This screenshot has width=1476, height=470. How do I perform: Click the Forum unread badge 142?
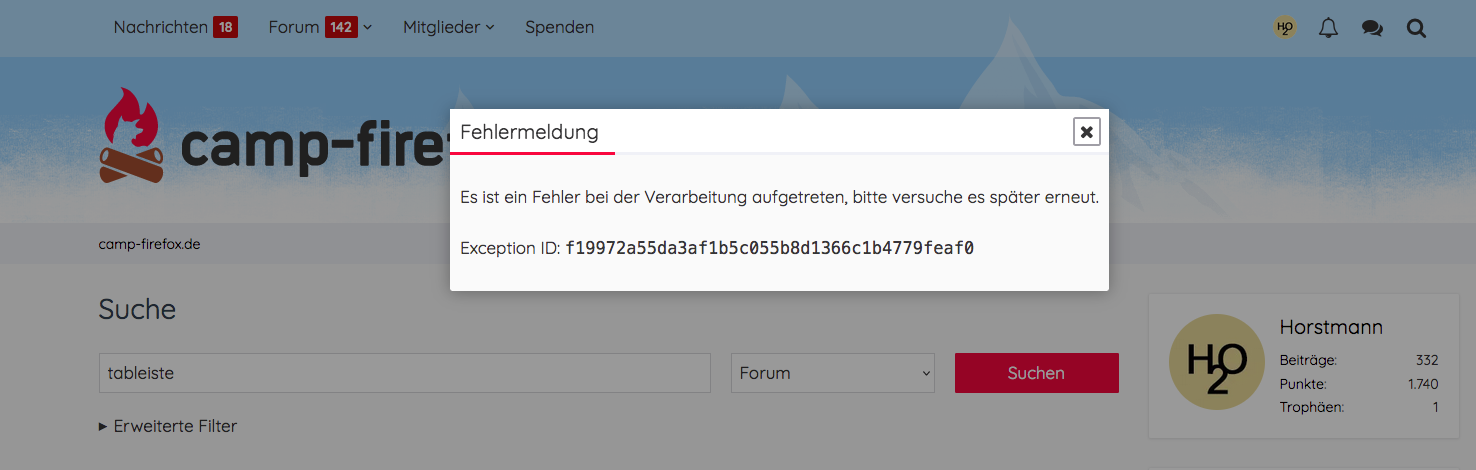click(341, 27)
